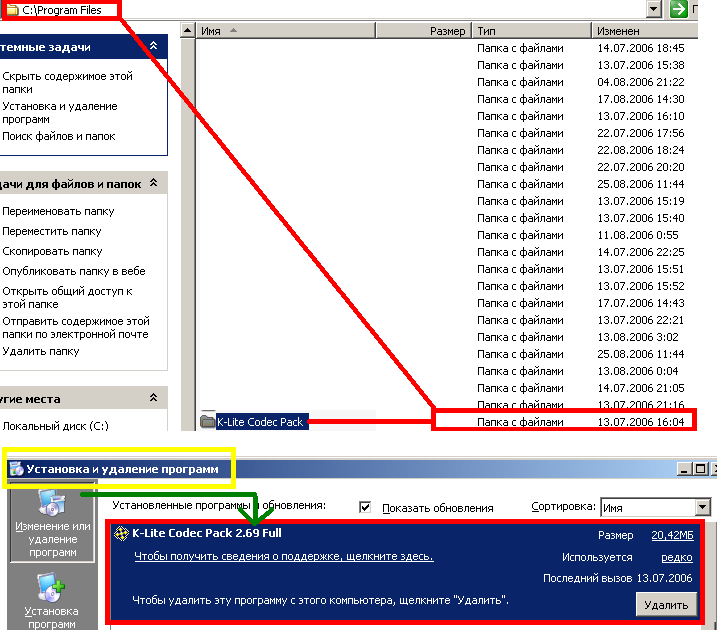717x630 pixels.
Task: Maximize the Установка и удаление программ window
Action: pos(700,469)
